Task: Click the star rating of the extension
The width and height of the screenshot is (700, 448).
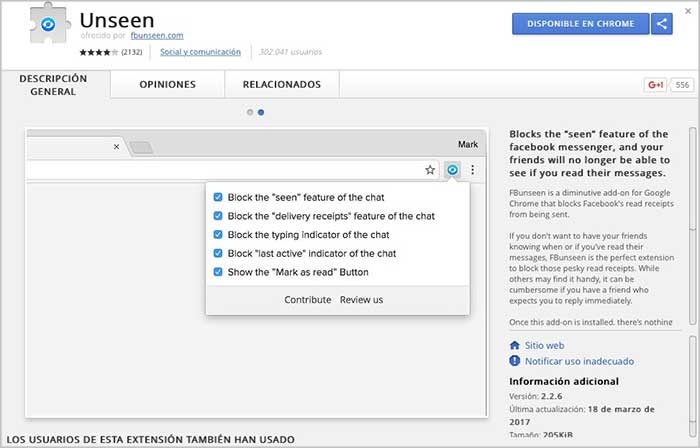Action: point(99,52)
